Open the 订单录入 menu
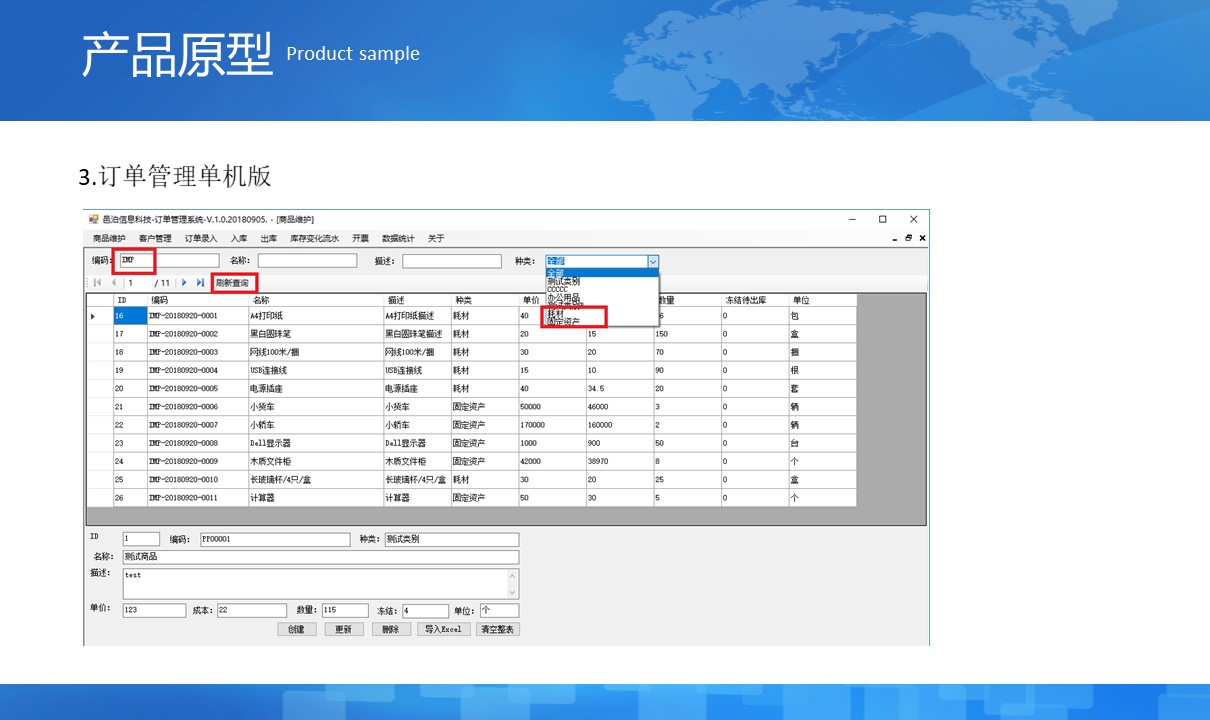Image resolution: width=1210 pixels, height=720 pixels. point(200,238)
